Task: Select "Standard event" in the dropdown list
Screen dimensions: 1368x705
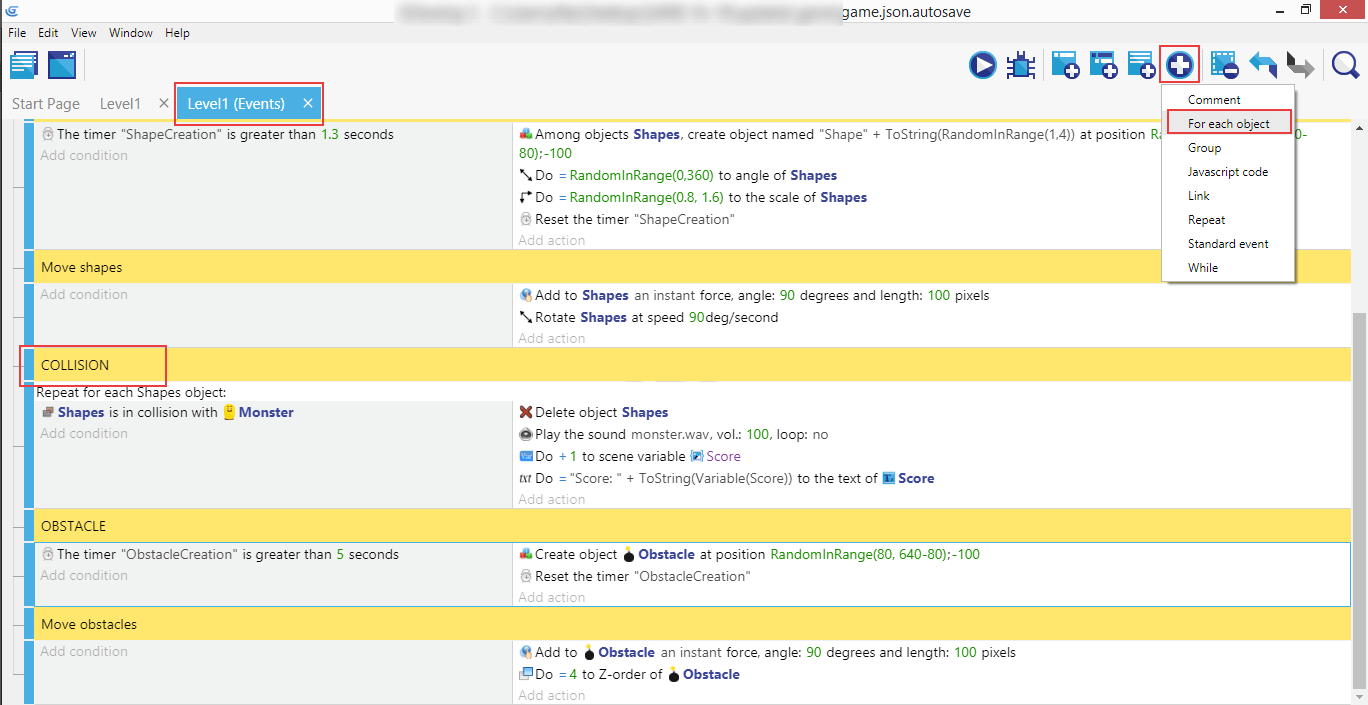Action: pyautogui.click(x=1227, y=244)
